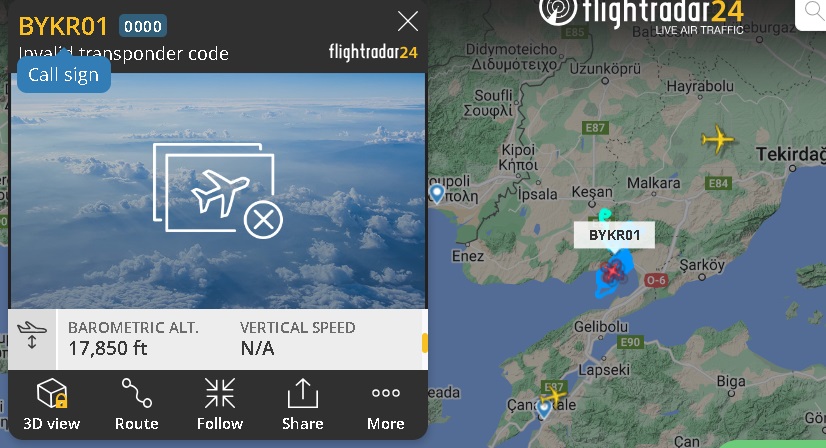Click the BYKR01 callsign heading

63,26
